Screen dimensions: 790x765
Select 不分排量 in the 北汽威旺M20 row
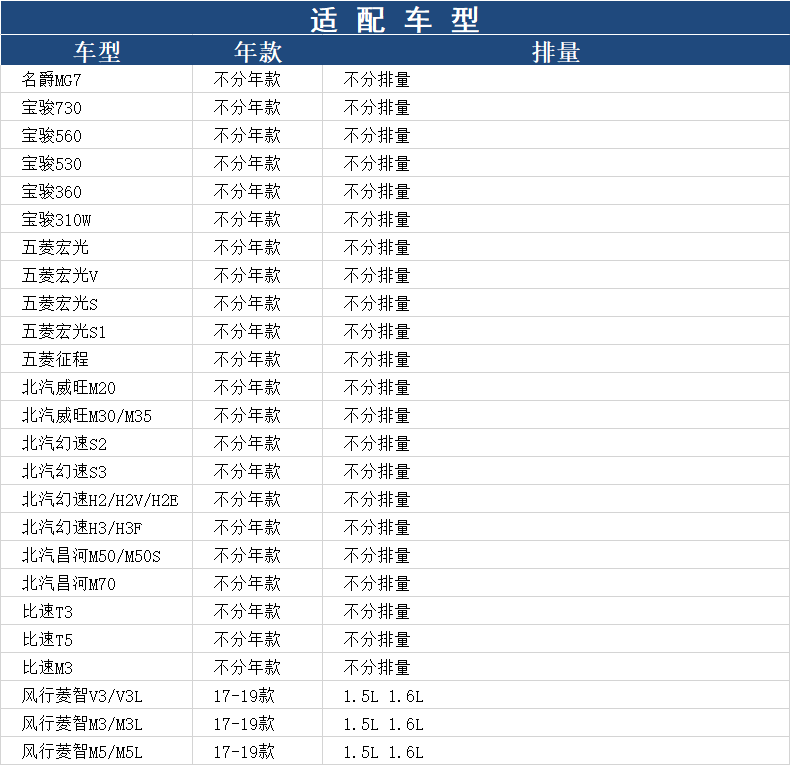377,388
